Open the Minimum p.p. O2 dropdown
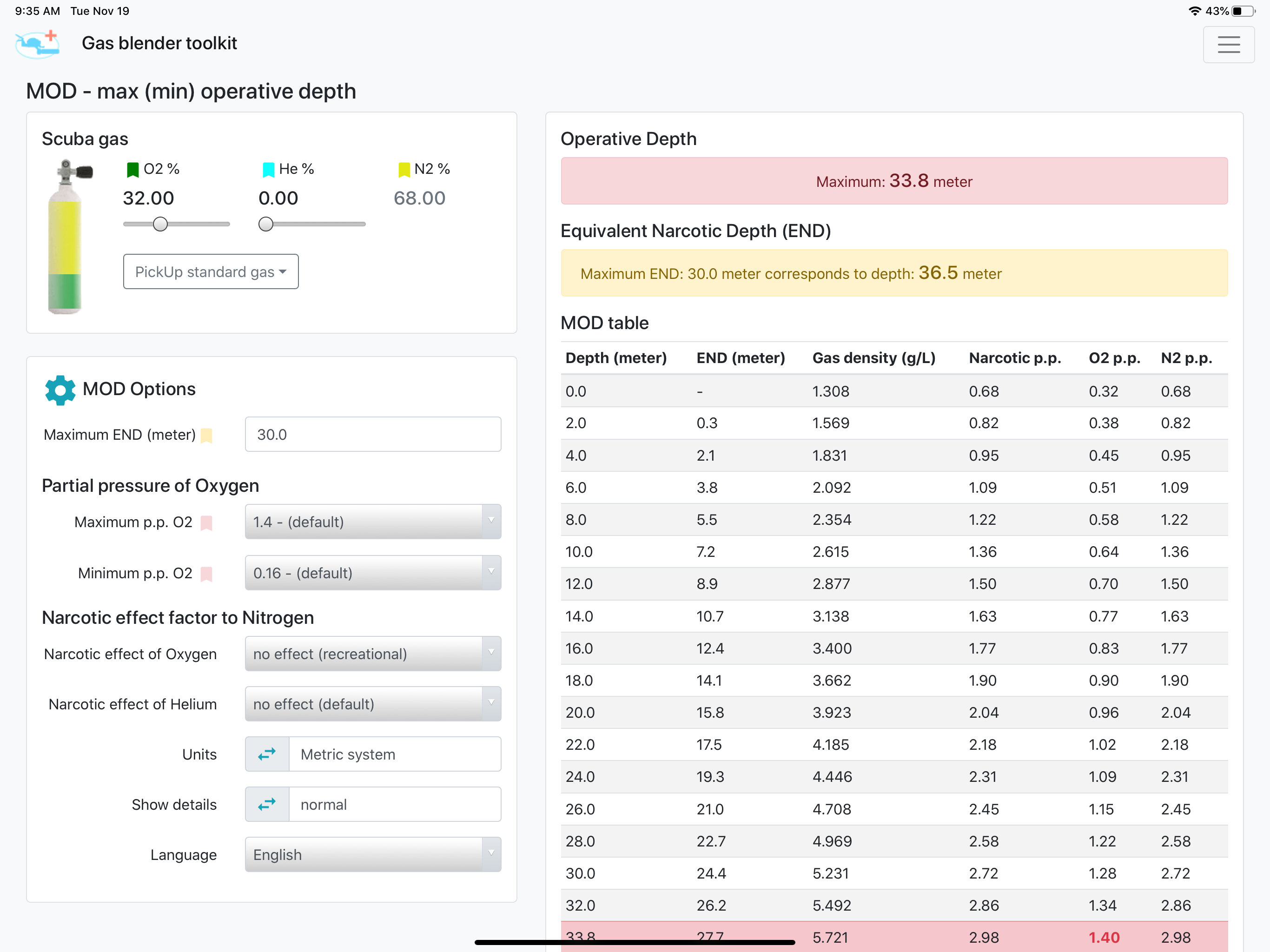The width and height of the screenshot is (1270, 952). (373, 573)
